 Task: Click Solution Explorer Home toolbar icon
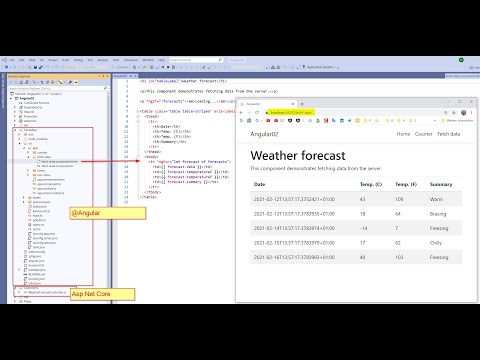(21, 82)
